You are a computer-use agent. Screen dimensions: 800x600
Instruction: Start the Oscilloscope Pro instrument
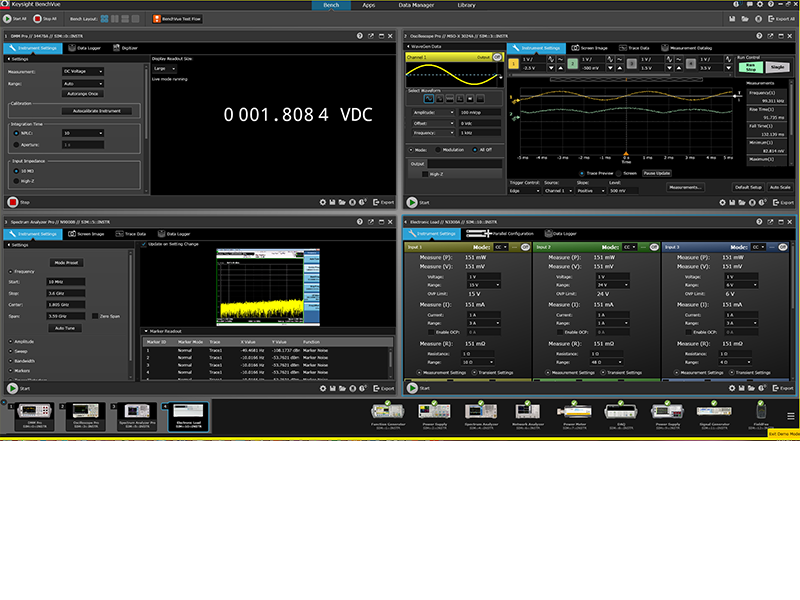pyautogui.click(x=409, y=201)
